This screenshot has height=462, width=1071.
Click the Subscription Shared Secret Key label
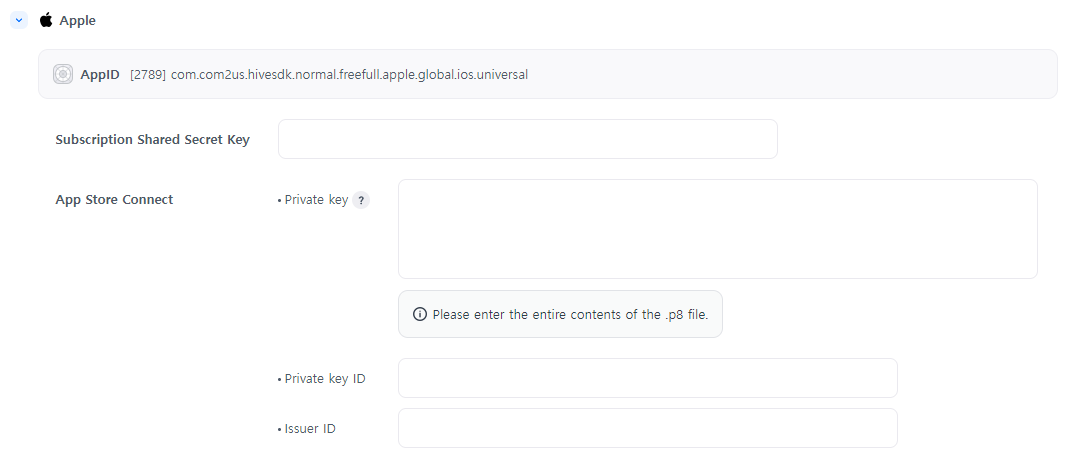coord(152,139)
